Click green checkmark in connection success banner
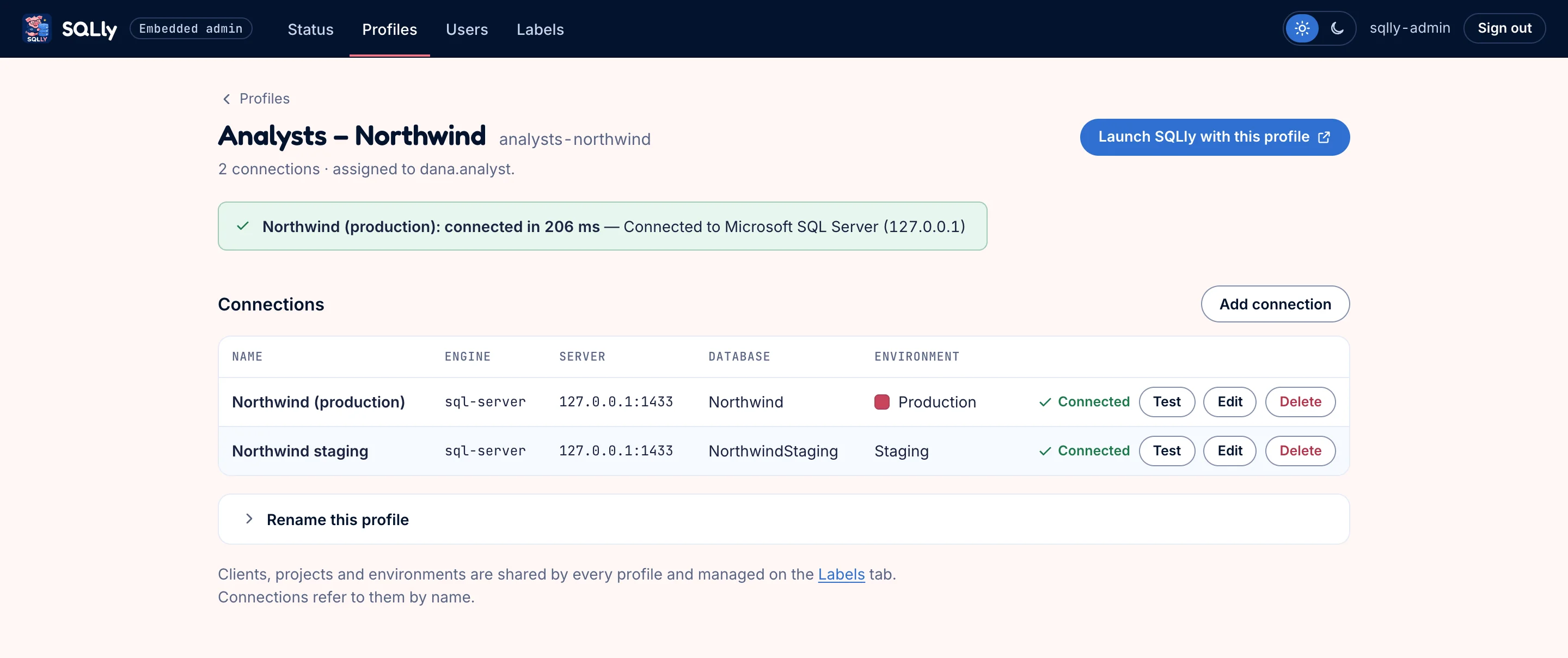 (x=243, y=226)
